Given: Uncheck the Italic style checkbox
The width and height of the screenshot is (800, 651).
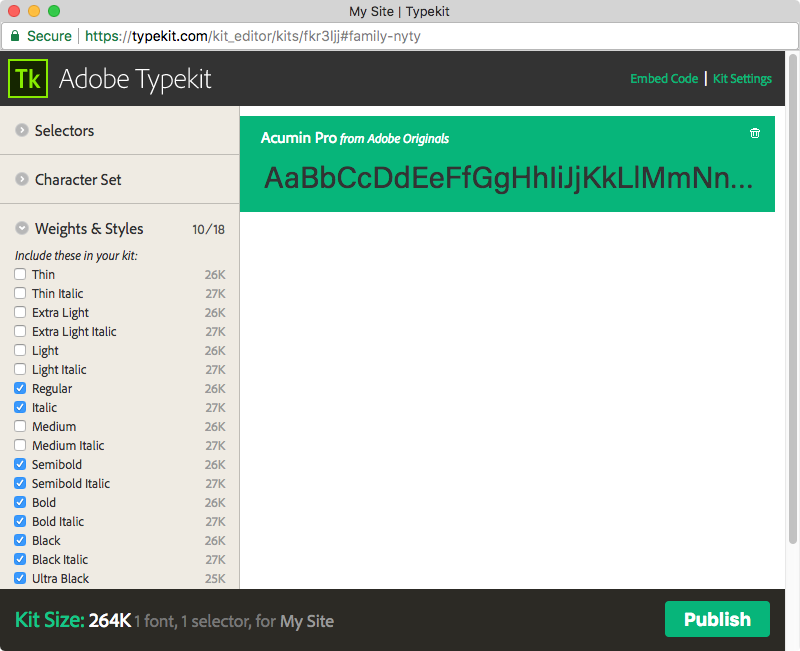Looking at the screenshot, I should pyautogui.click(x=20, y=407).
